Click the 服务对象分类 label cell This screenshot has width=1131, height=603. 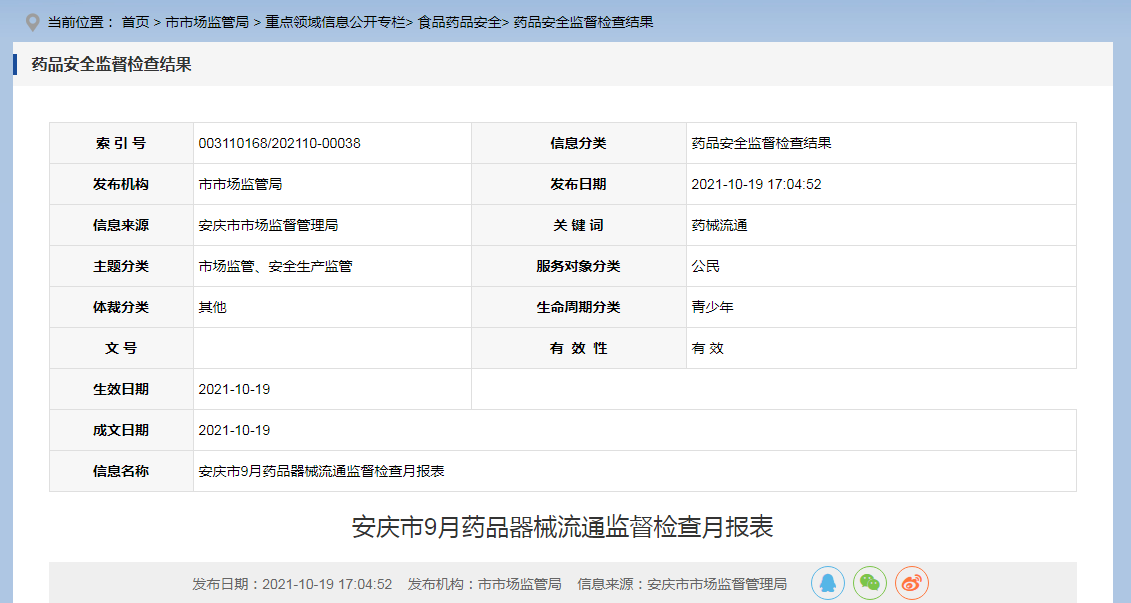point(578,267)
